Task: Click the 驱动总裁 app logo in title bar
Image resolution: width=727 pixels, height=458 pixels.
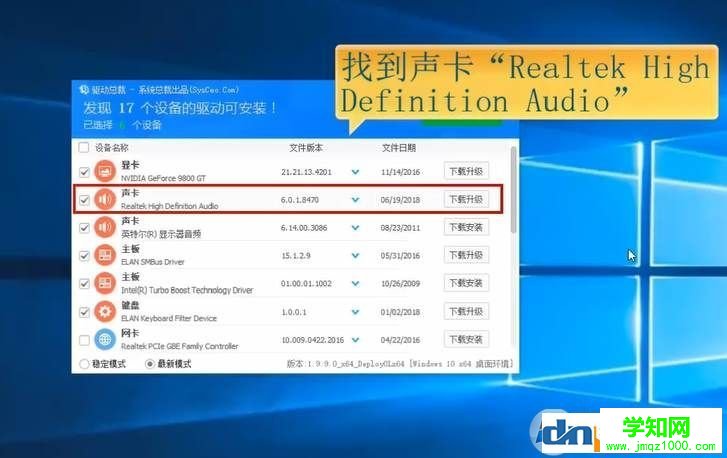Action: [x=84, y=89]
